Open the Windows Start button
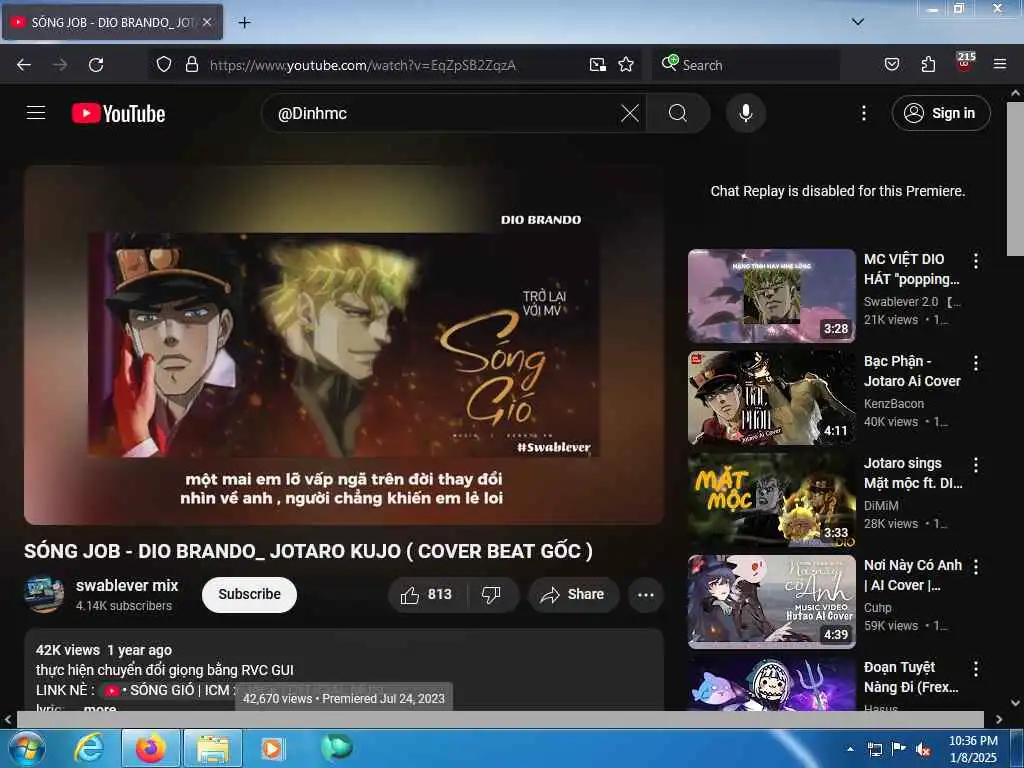1024x768 pixels. point(26,748)
